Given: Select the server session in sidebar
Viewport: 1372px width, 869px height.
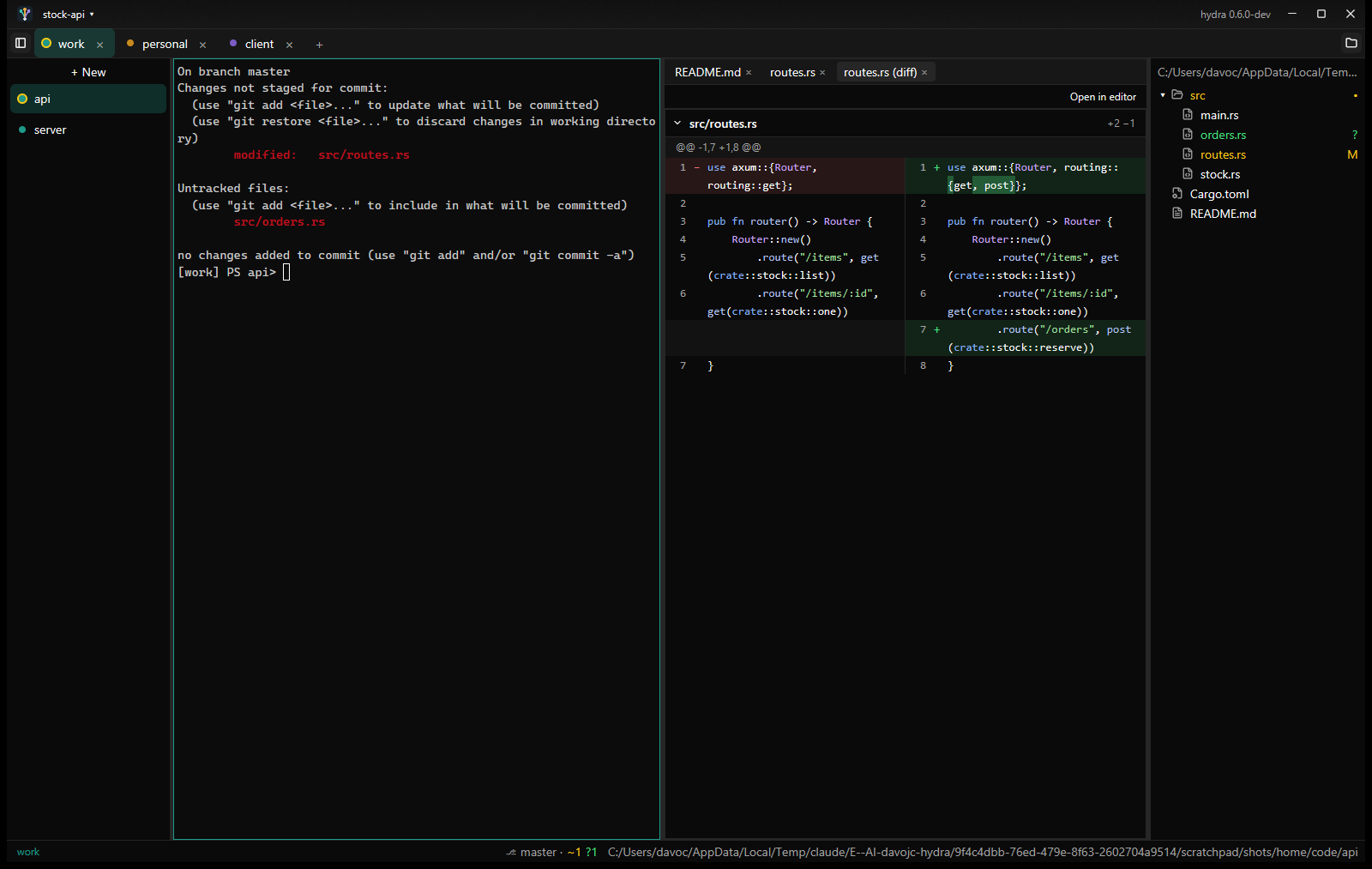Looking at the screenshot, I should tap(88, 130).
